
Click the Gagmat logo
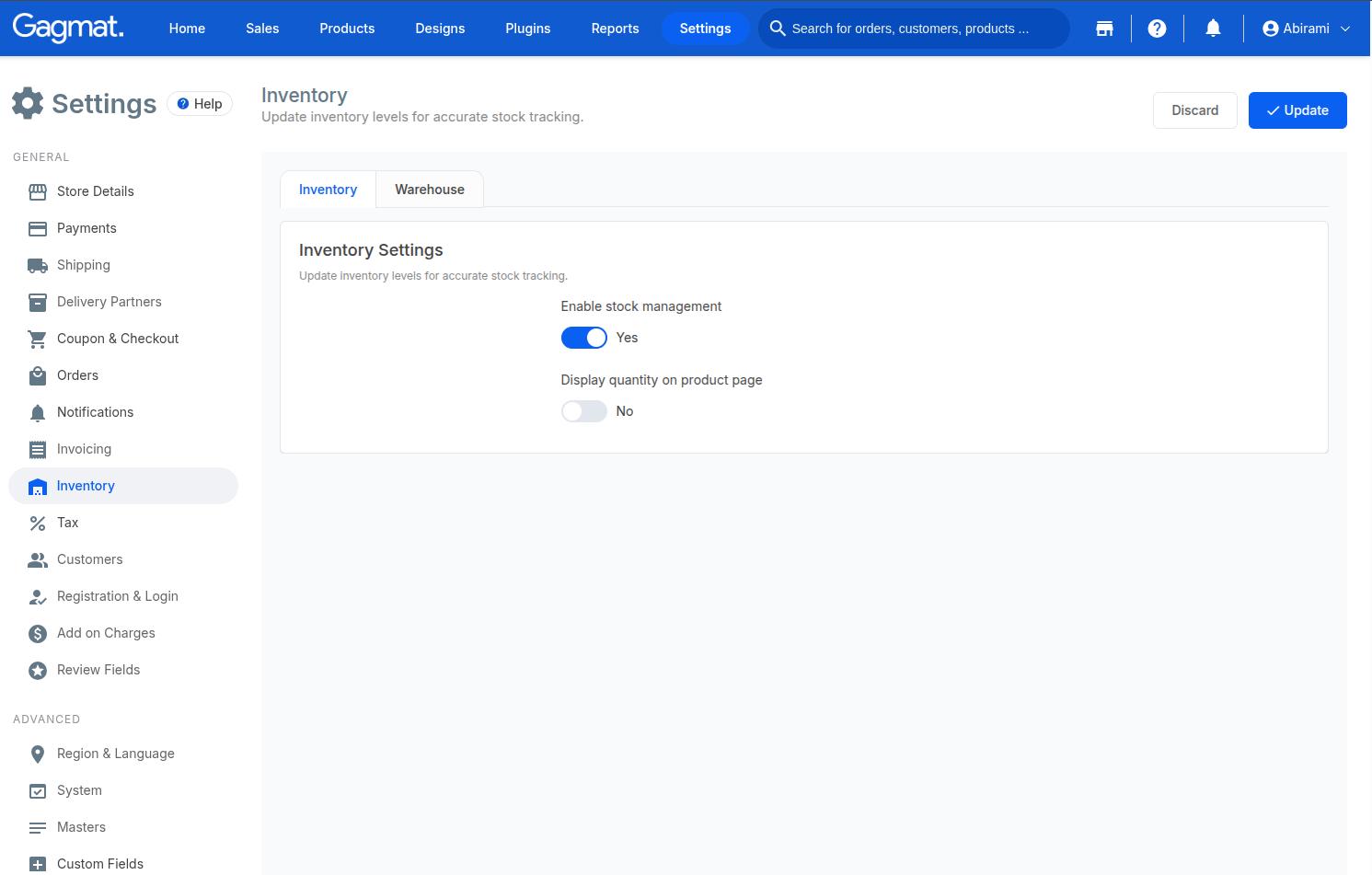pyautogui.click(x=68, y=28)
